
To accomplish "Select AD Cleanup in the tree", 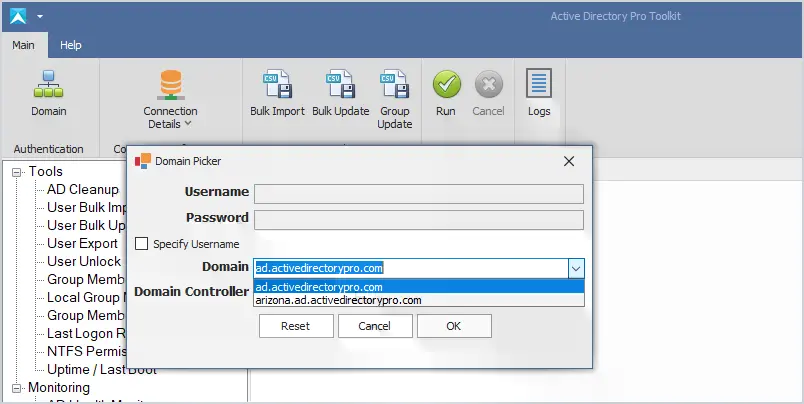I will point(83,189).
